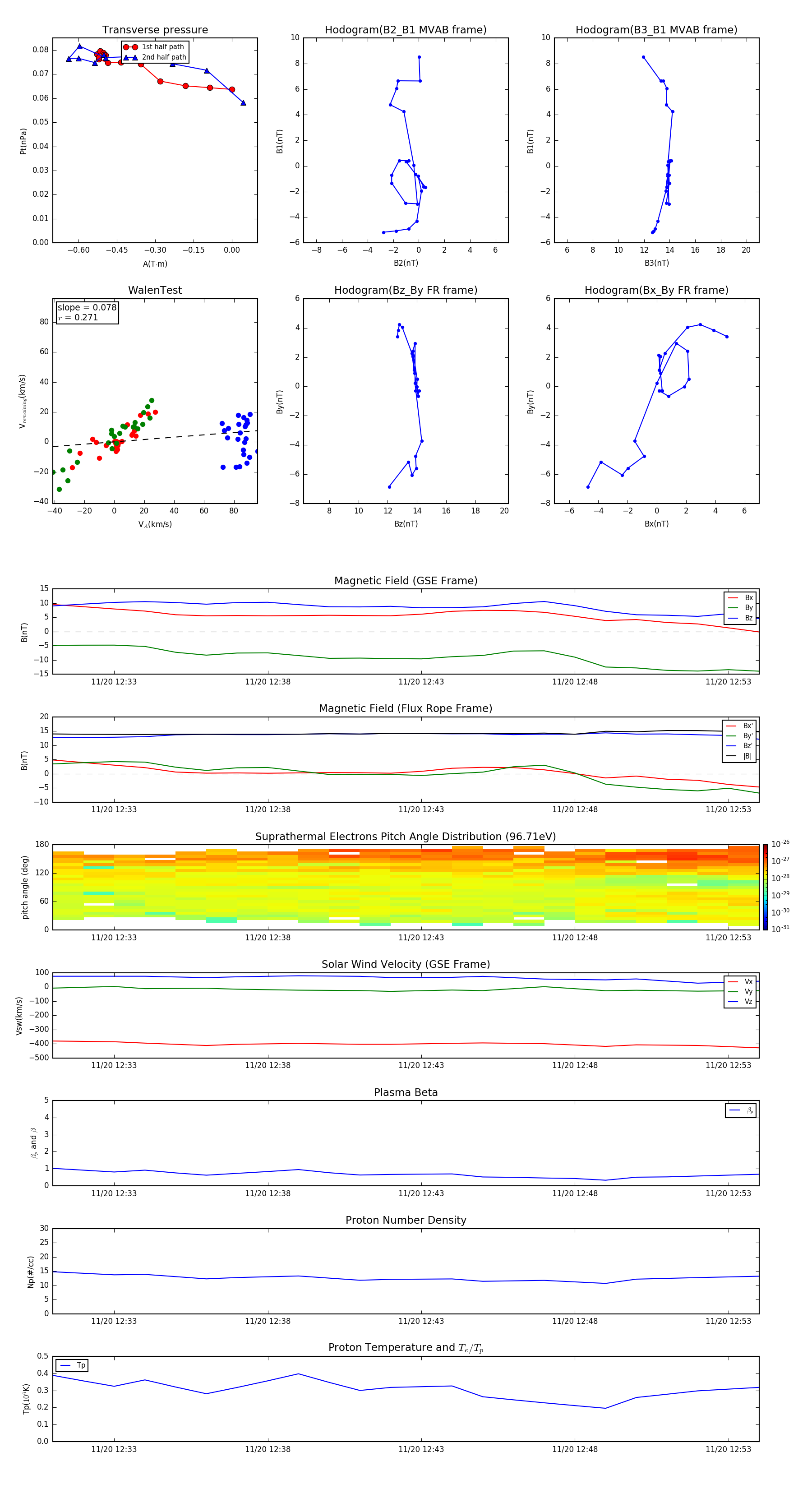Click the Vx legend entry
This screenshot has height=1489, width=812.
tap(740, 981)
